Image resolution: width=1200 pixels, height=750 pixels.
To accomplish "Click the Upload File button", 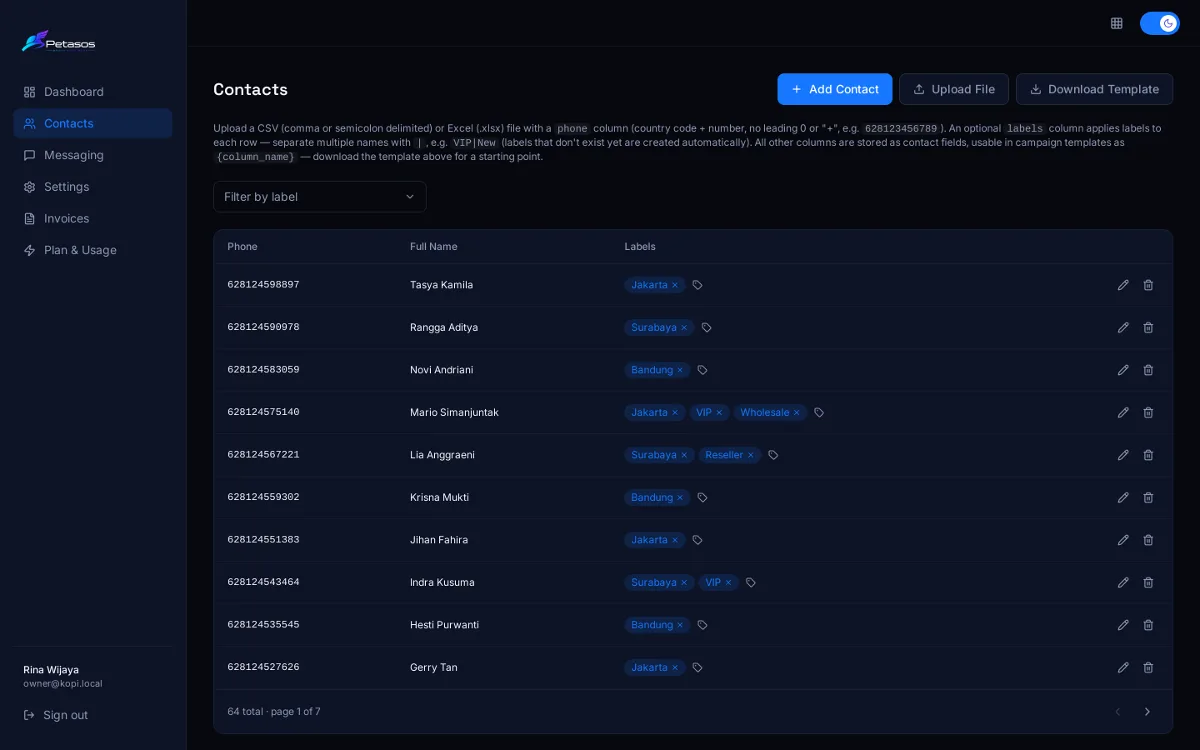I will click(954, 89).
